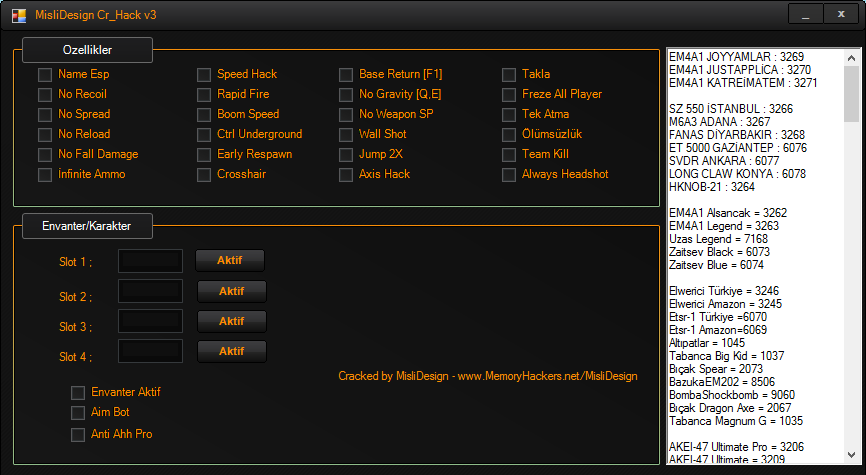This screenshot has width=866, height=475.
Task: Select the Slot 3 input field
Action: [150, 321]
